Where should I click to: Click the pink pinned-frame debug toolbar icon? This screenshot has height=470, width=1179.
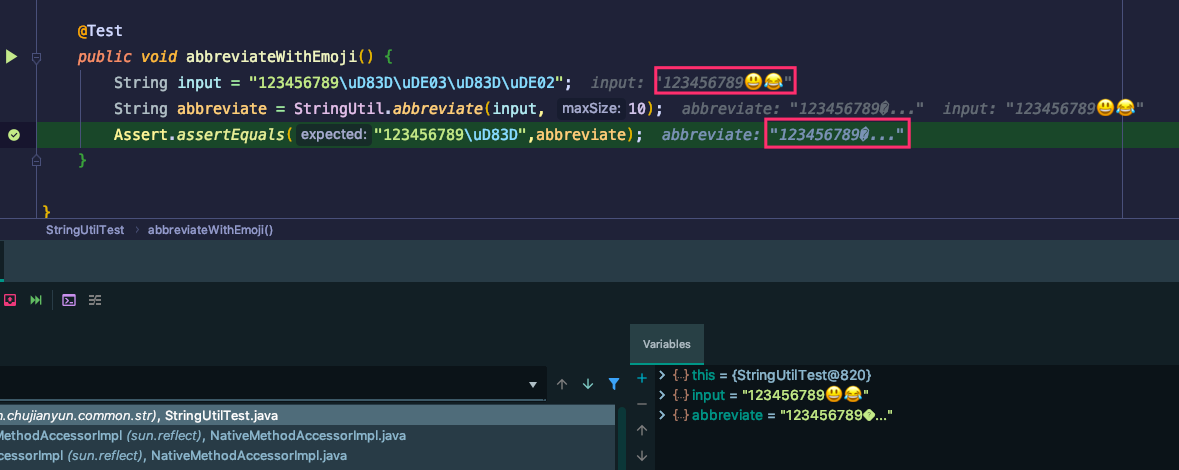(10, 300)
